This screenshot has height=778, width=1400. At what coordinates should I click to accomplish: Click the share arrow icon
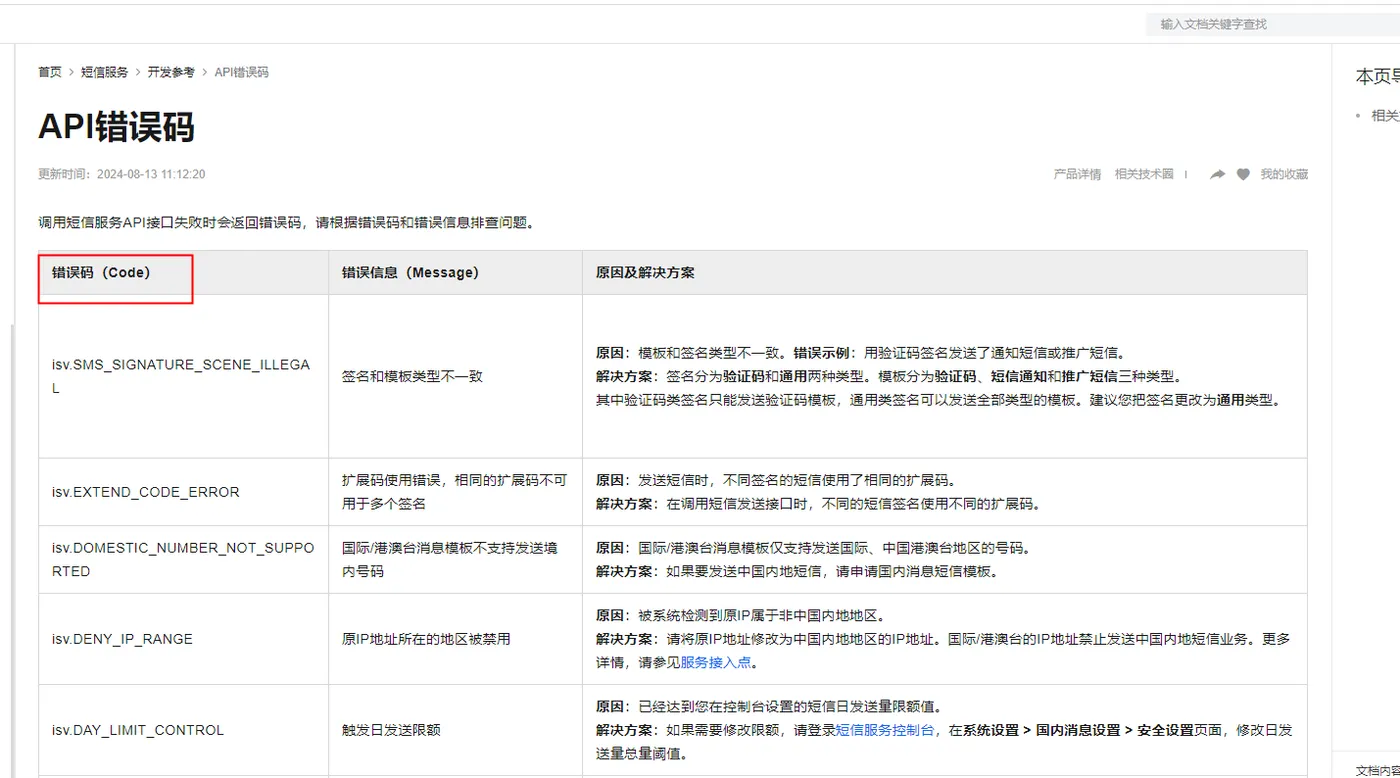click(1217, 174)
